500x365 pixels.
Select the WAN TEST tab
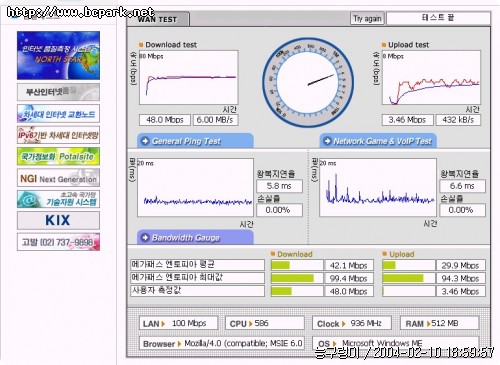pos(158,19)
